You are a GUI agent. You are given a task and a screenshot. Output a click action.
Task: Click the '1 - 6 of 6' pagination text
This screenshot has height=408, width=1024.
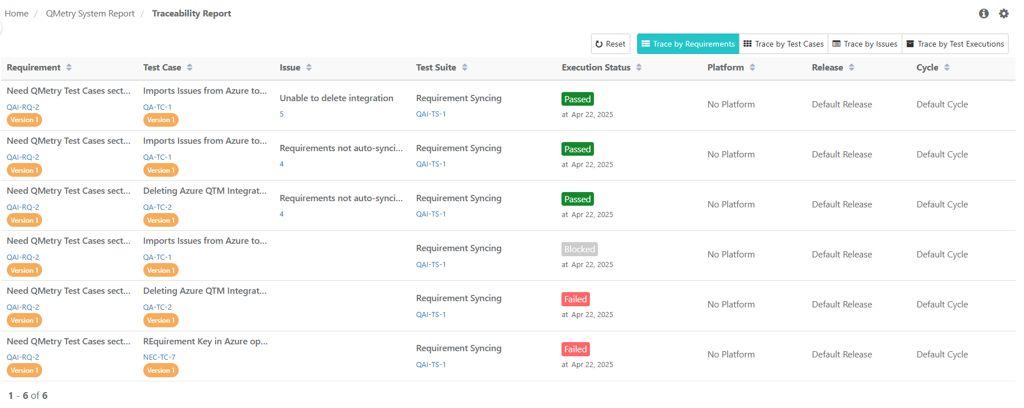coord(28,396)
